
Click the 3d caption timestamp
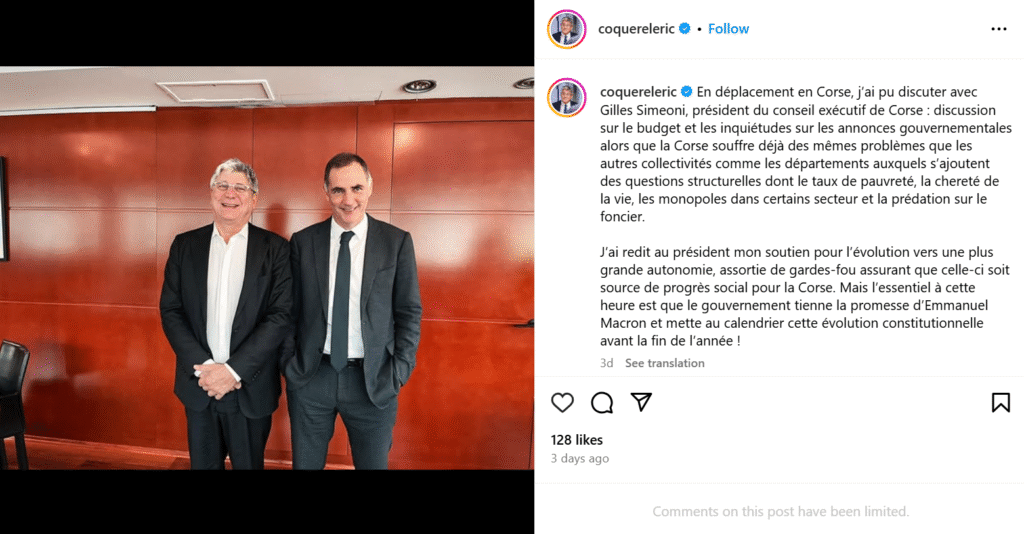(x=607, y=363)
